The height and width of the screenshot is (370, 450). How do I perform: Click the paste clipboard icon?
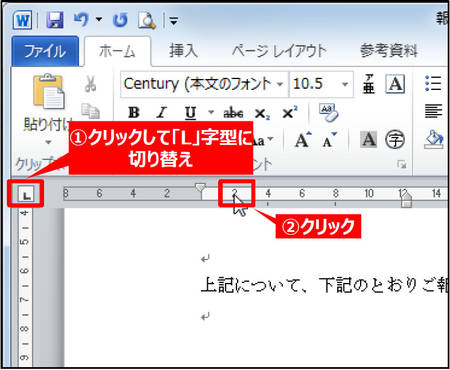tap(49, 91)
